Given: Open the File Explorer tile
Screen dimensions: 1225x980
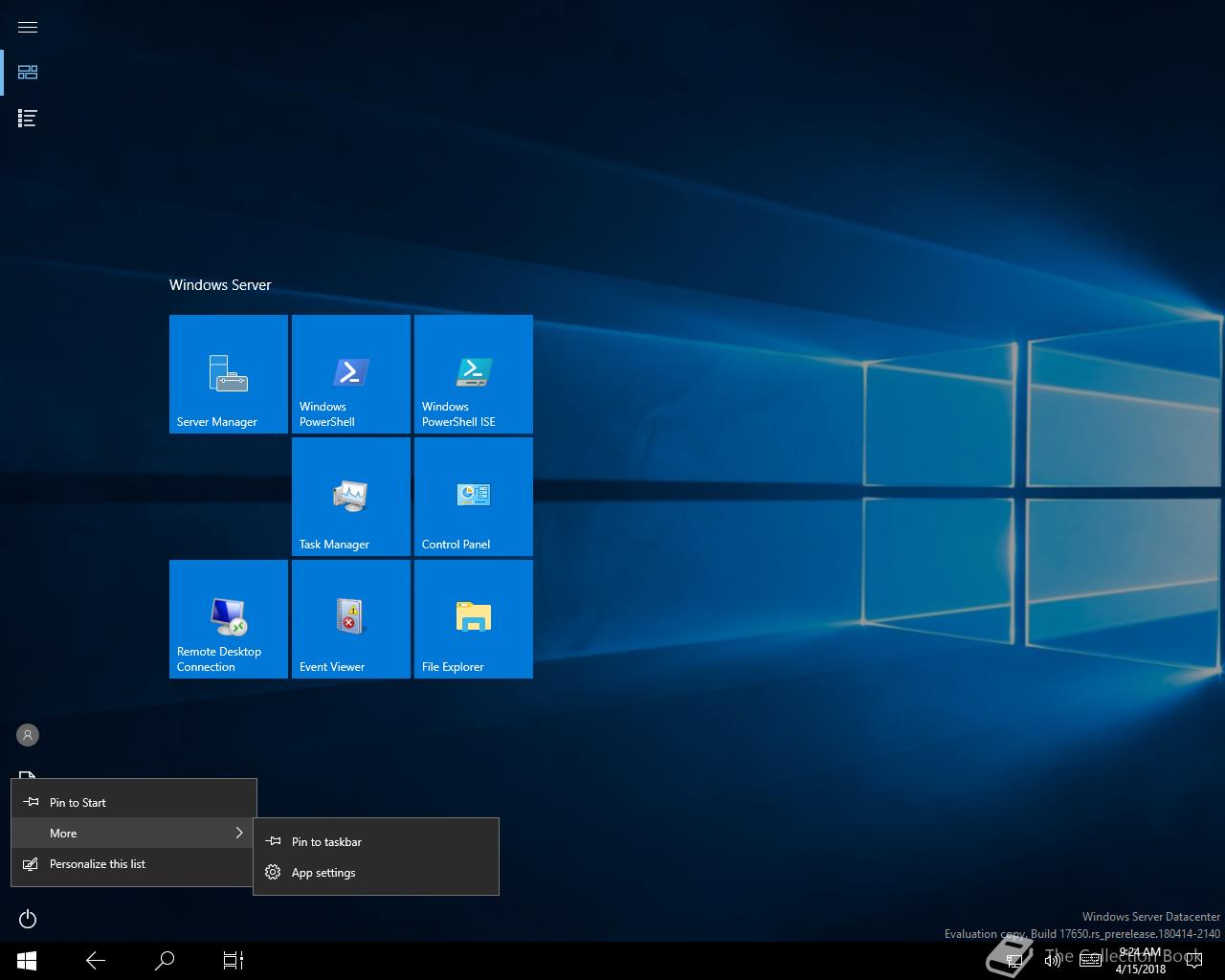Looking at the screenshot, I should pos(474,619).
